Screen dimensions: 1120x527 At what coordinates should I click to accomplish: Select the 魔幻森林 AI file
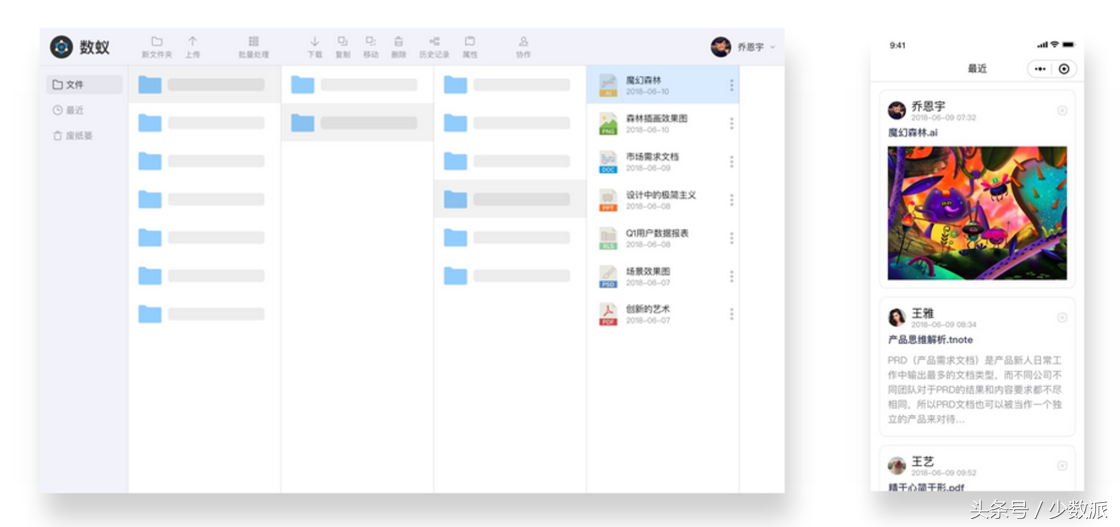click(663, 85)
